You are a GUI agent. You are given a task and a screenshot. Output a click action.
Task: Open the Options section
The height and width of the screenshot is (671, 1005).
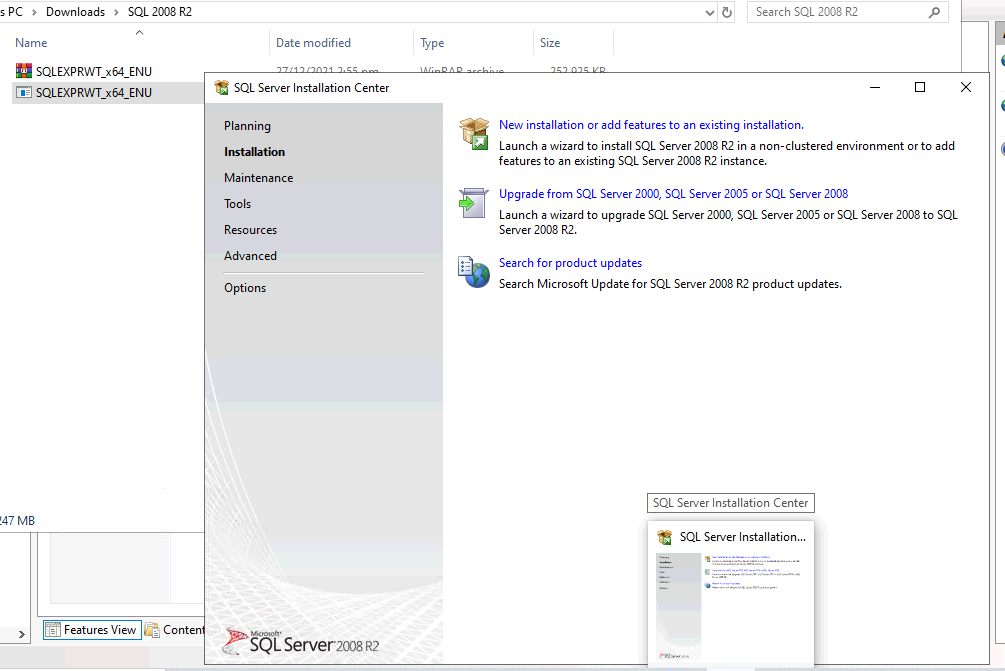click(x=245, y=288)
